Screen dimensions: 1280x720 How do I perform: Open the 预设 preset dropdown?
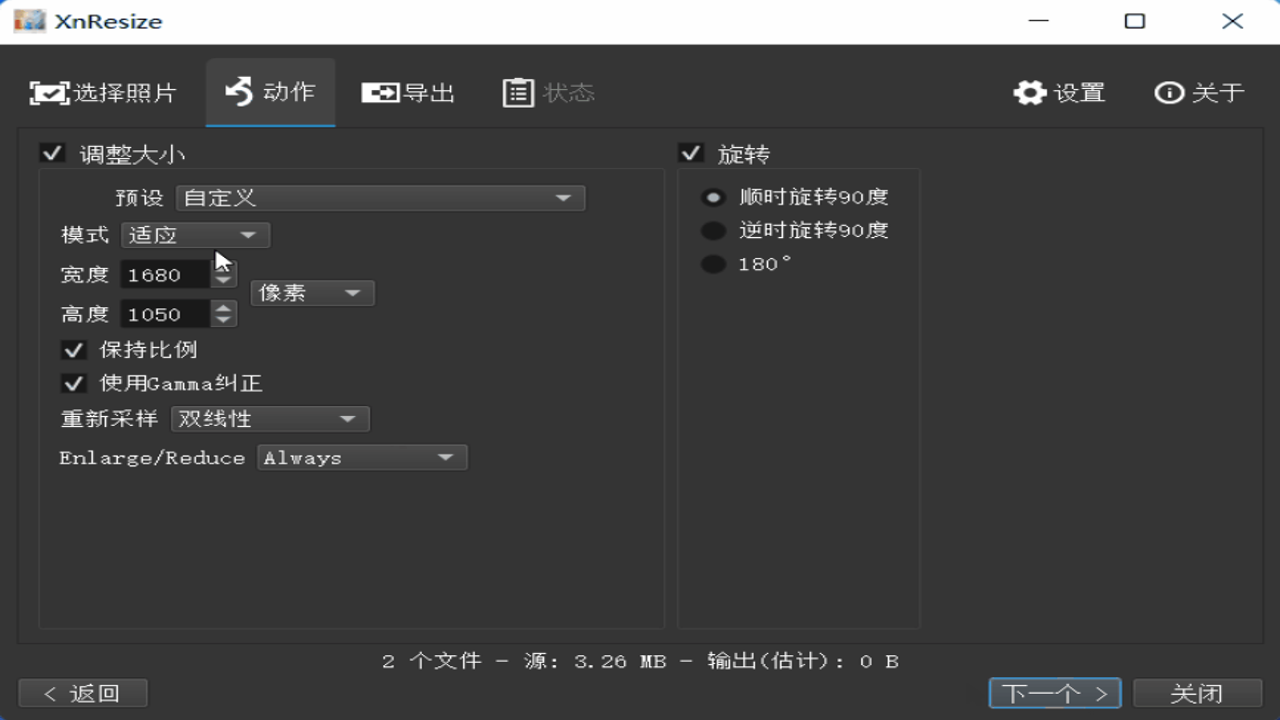click(x=380, y=198)
